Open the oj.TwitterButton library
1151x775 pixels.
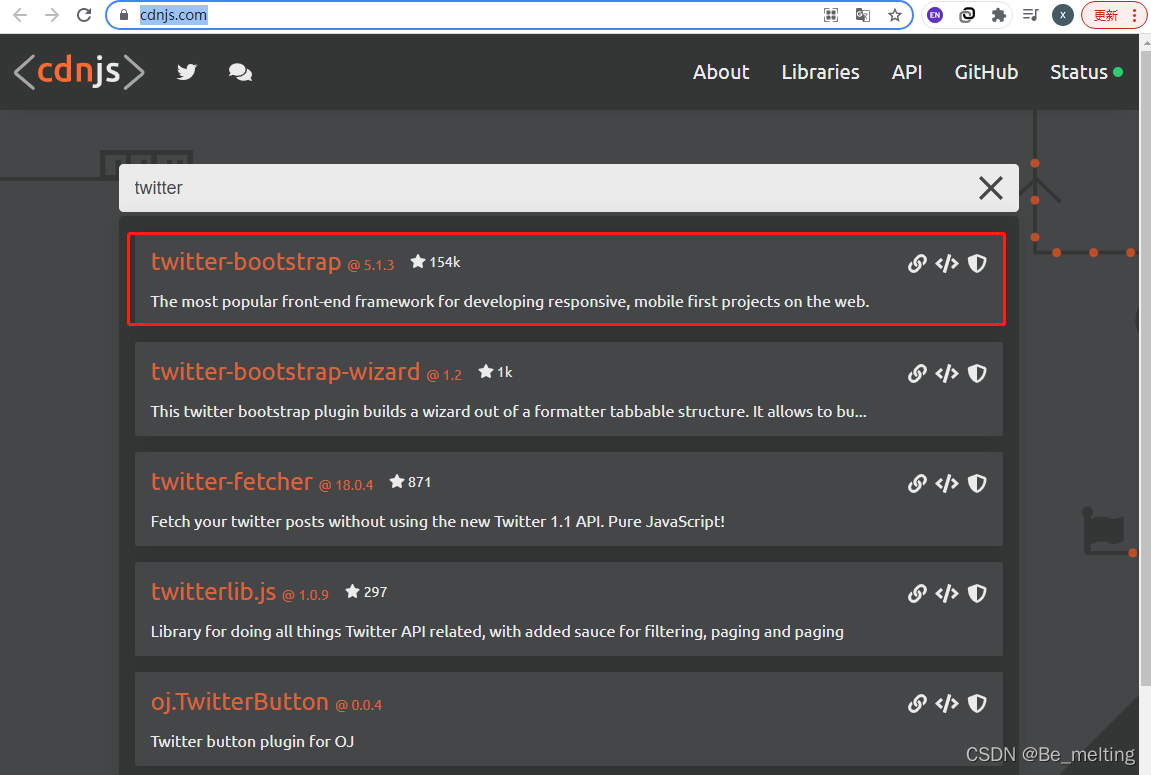pyautogui.click(x=240, y=702)
